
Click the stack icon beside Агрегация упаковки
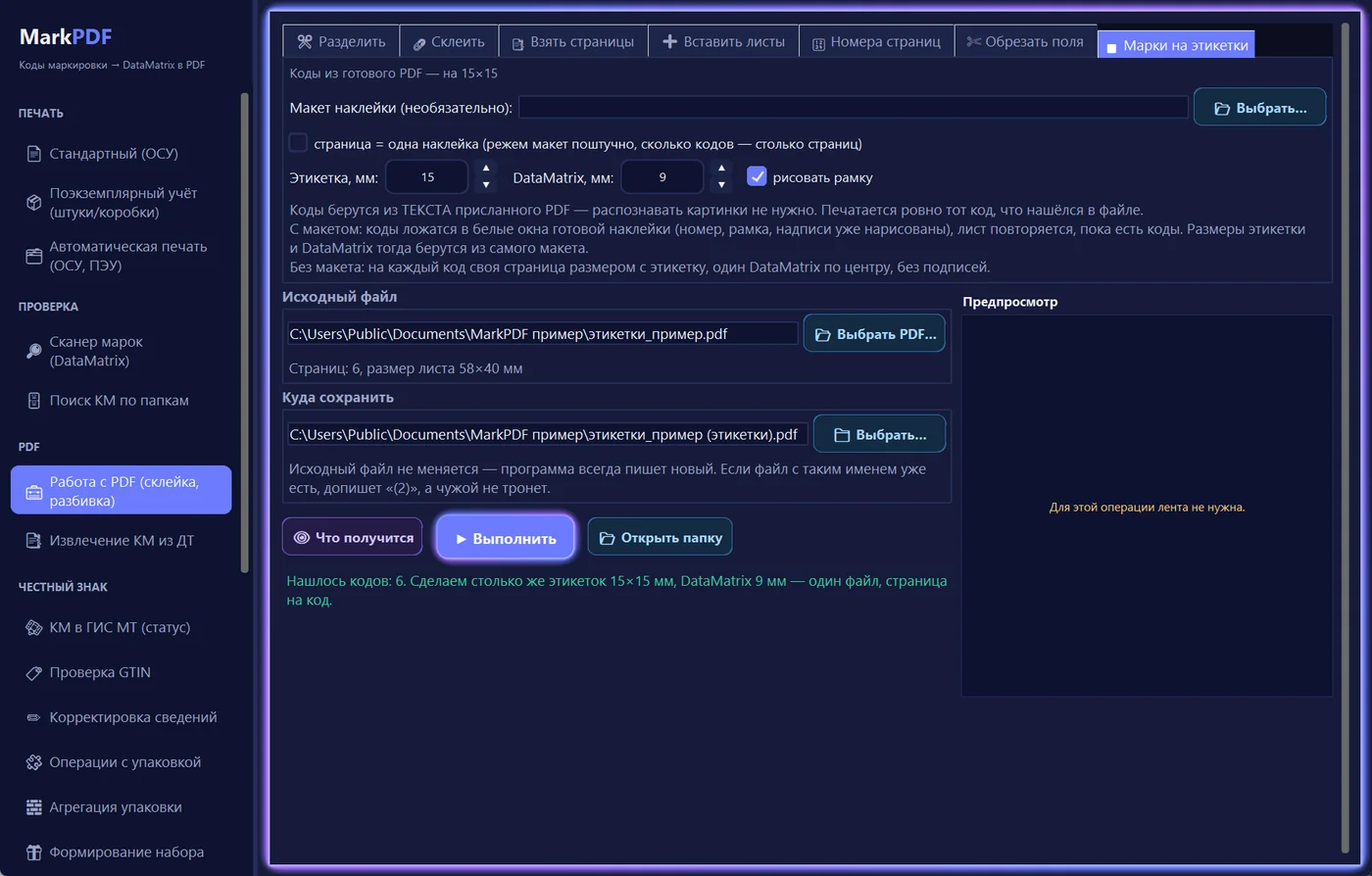click(33, 807)
